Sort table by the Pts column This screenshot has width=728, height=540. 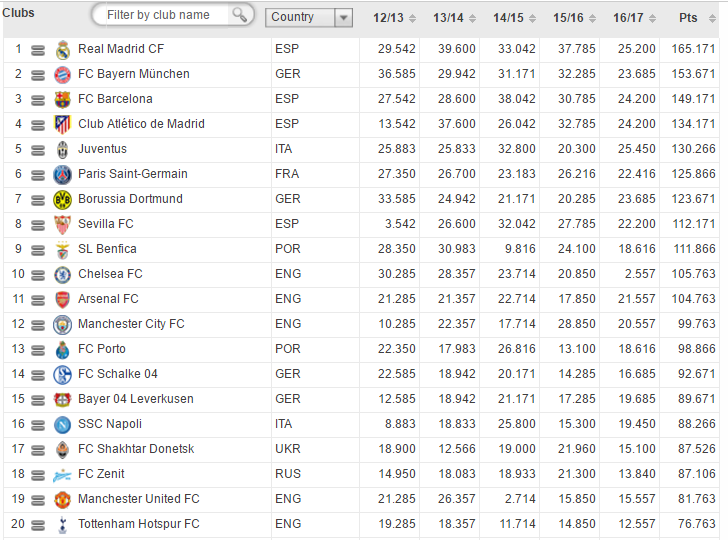(688, 18)
